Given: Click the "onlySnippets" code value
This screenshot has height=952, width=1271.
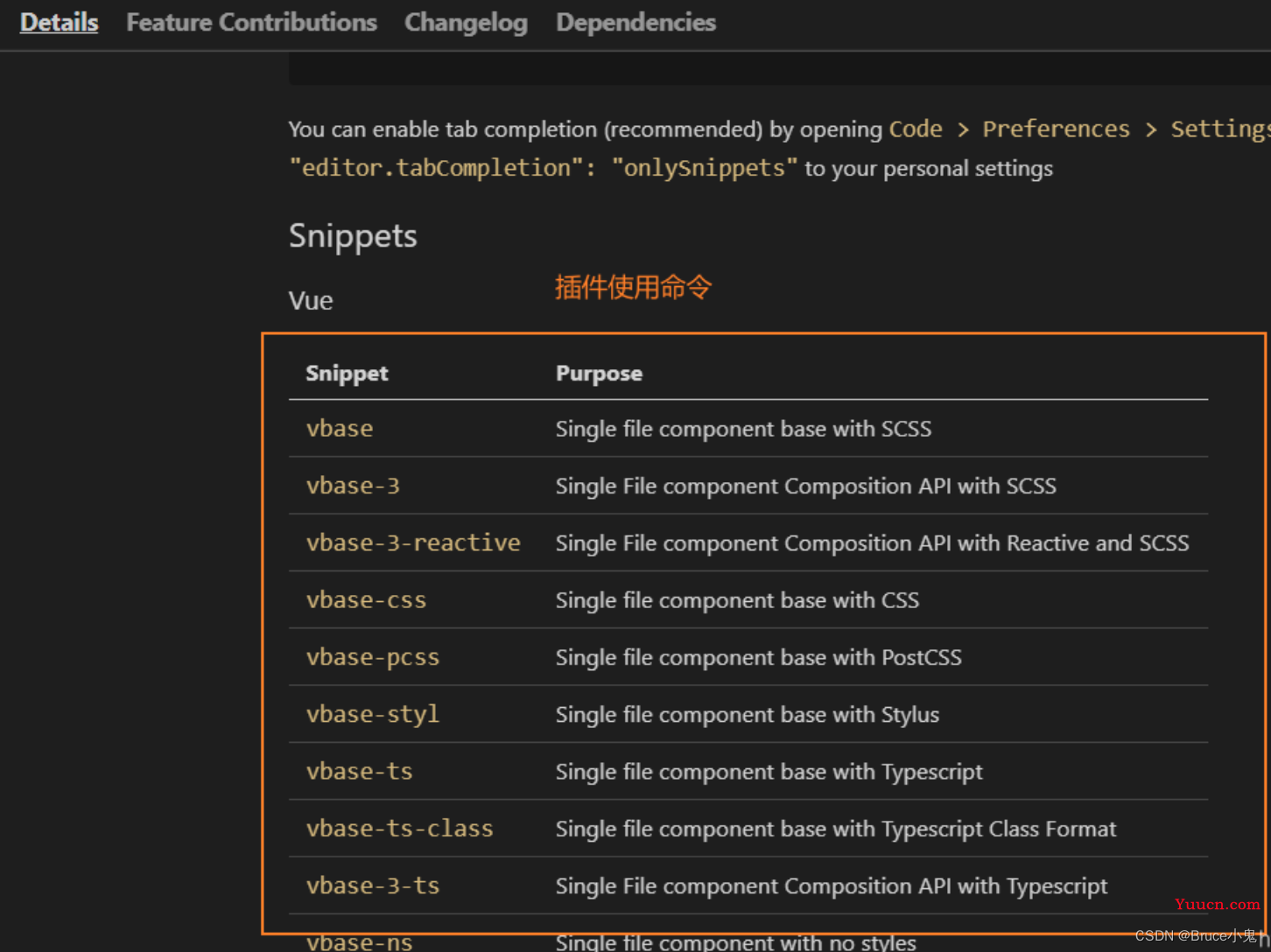Looking at the screenshot, I should [704, 168].
